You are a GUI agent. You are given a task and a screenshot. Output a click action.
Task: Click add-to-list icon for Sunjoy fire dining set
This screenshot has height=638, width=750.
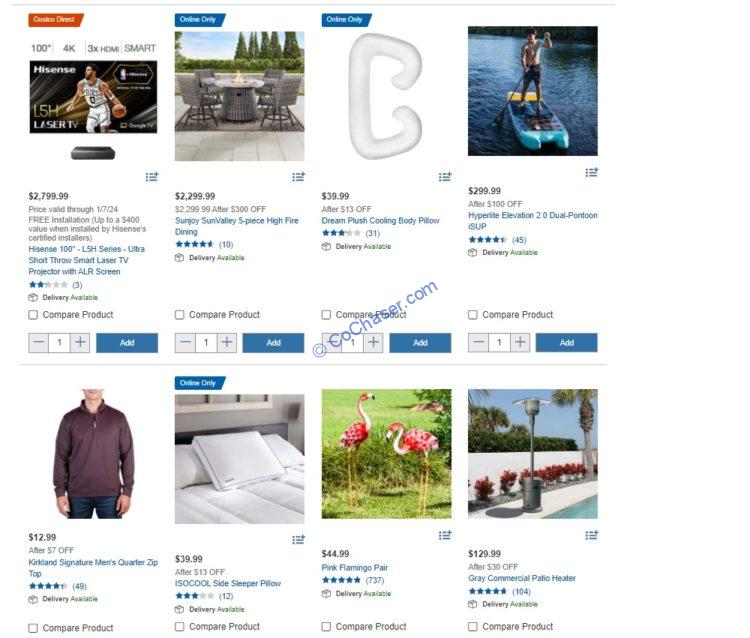click(298, 177)
